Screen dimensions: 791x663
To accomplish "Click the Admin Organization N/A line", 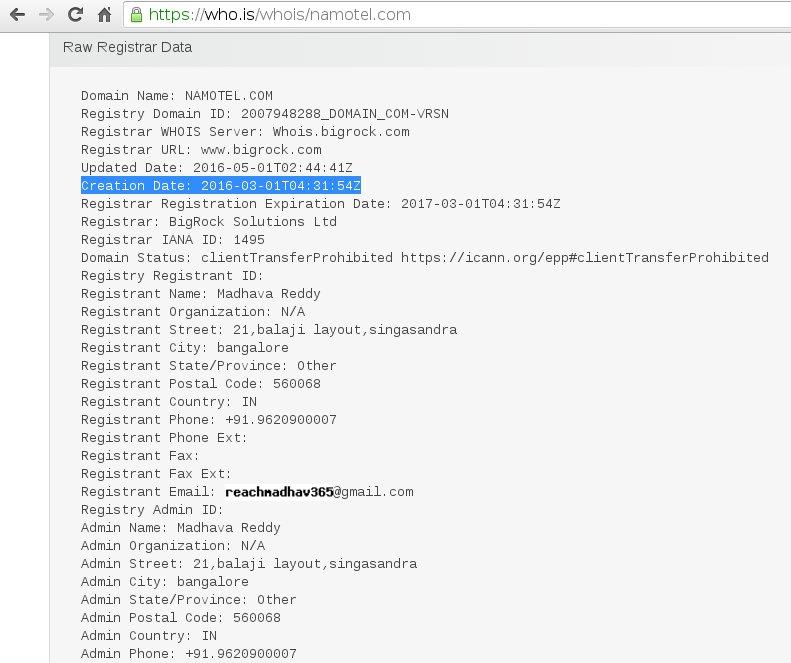I will coord(173,546).
